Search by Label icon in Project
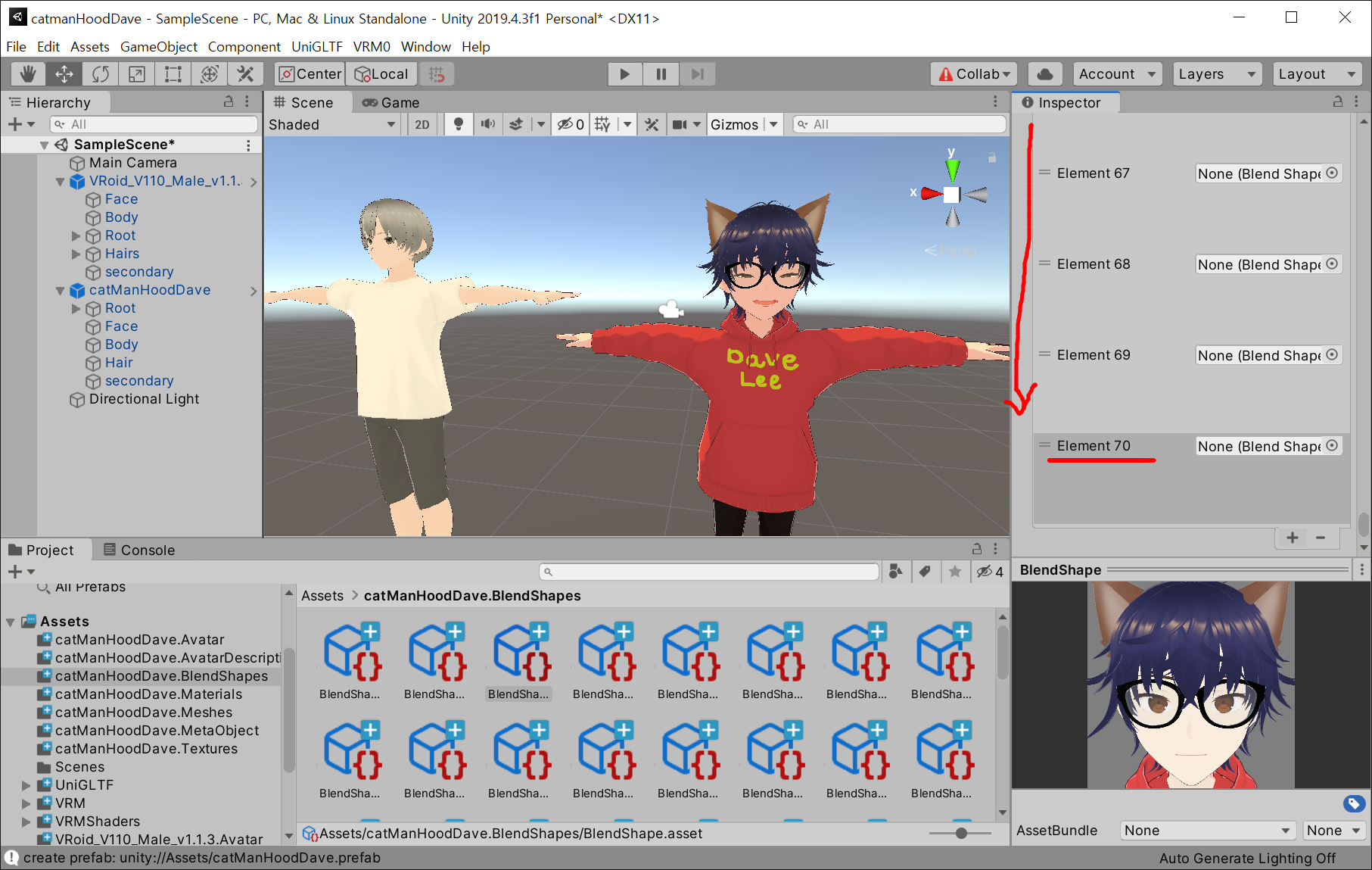Image resolution: width=1372 pixels, height=870 pixels. coord(925,572)
